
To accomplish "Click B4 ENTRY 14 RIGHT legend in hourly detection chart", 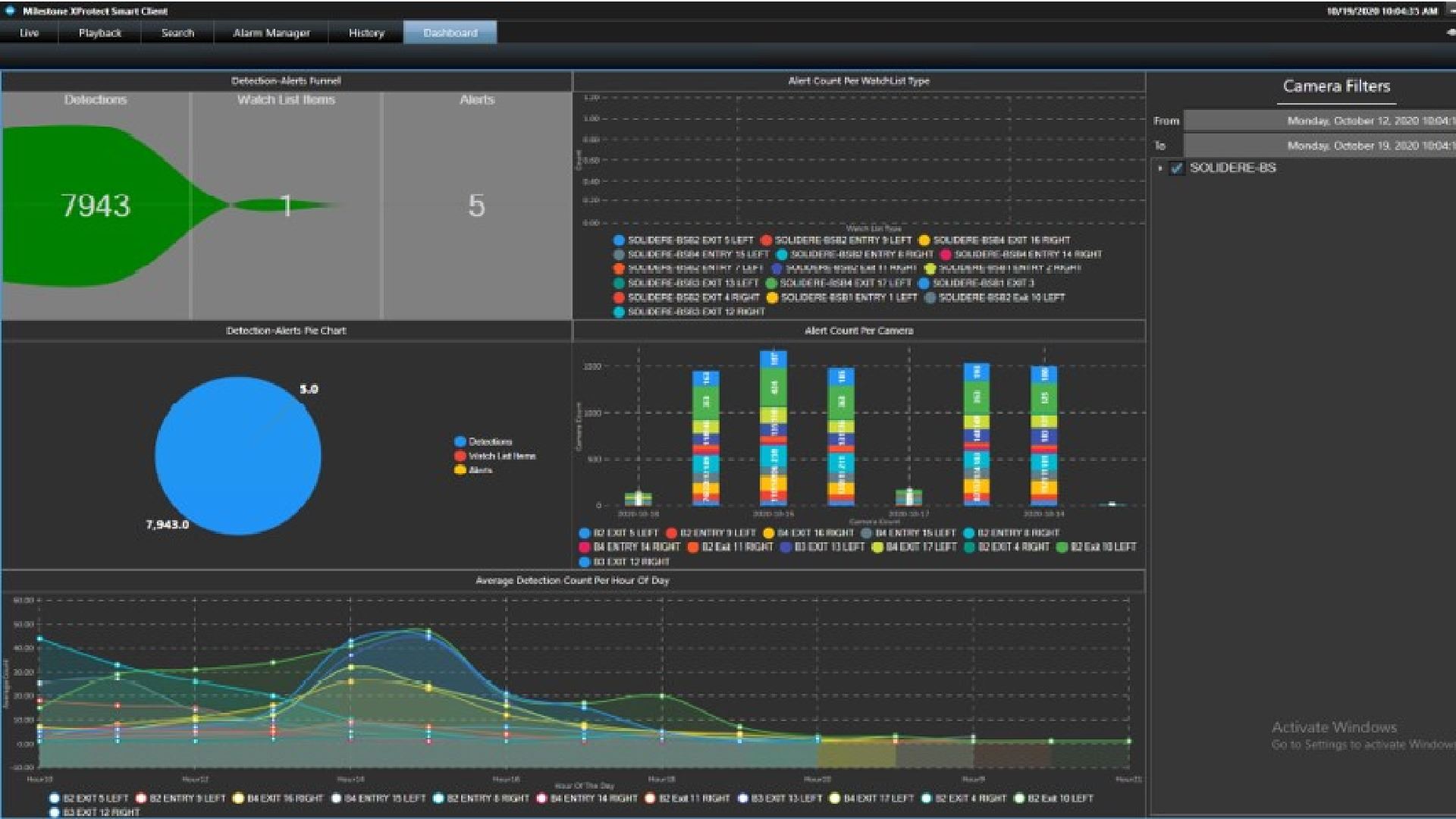I will click(x=588, y=799).
